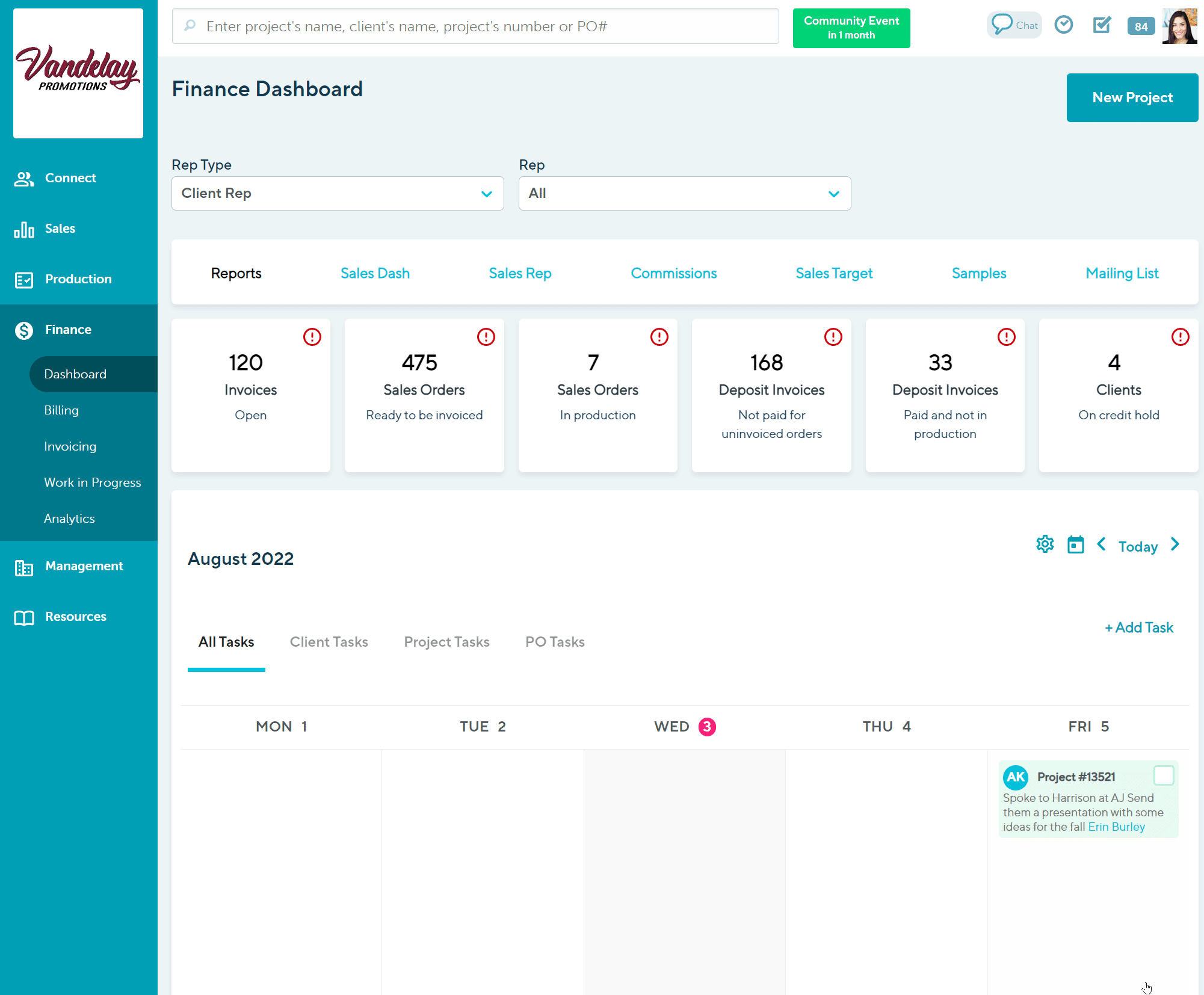Check the Project #13521 task checkbox
The image size is (1204, 995).
pyautogui.click(x=1164, y=775)
